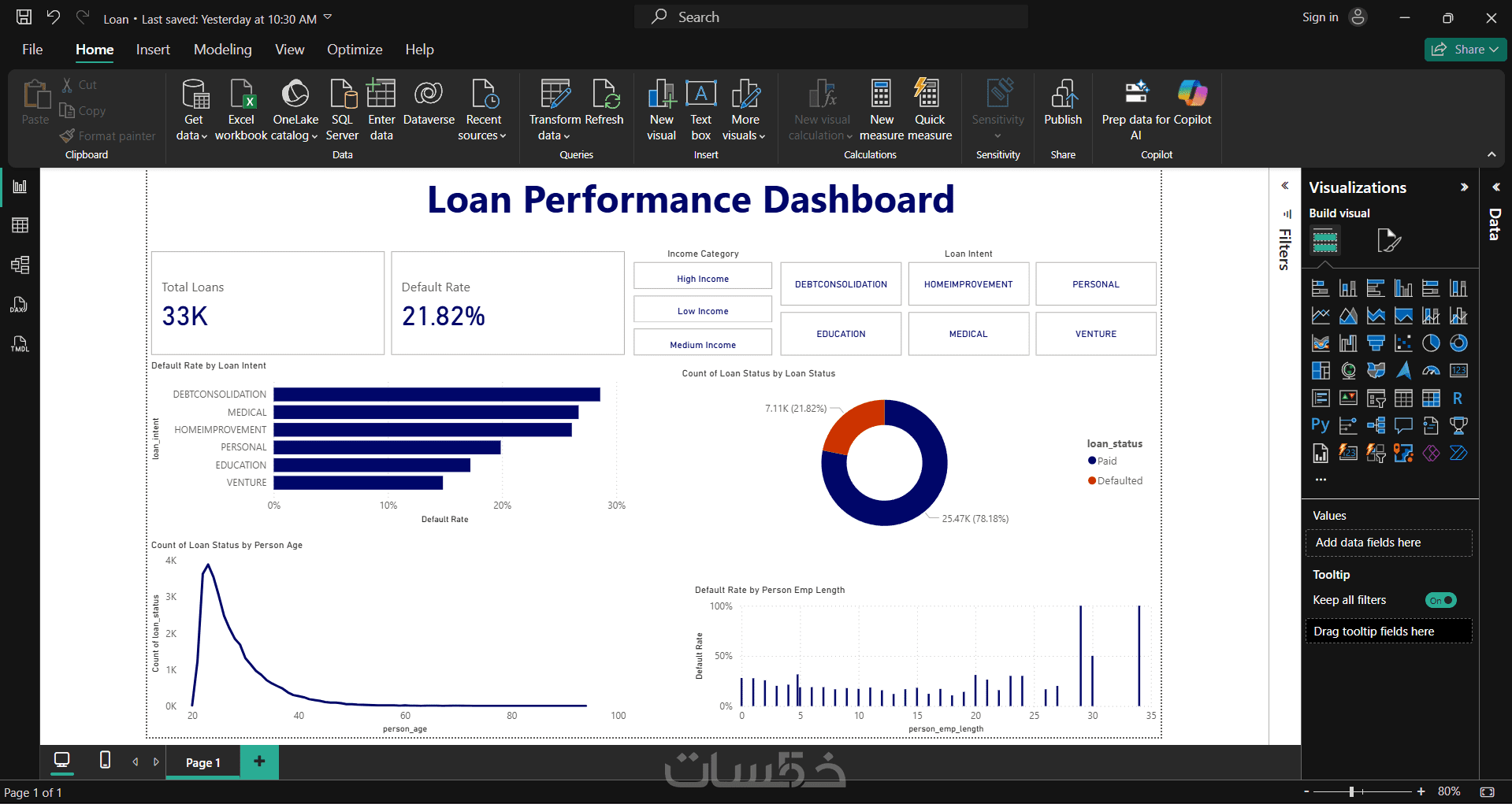The image size is (1512, 804).
Task: Choose the Matrix visual type
Action: coord(1431,398)
